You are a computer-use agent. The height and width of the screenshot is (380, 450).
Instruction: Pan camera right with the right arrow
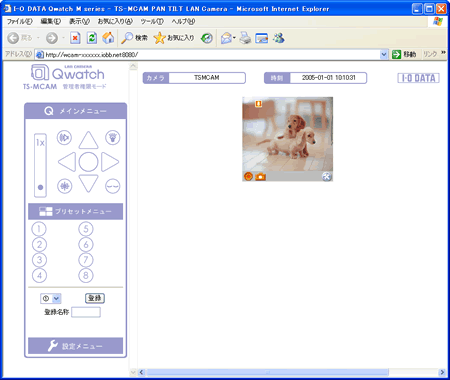pos(110,162)
